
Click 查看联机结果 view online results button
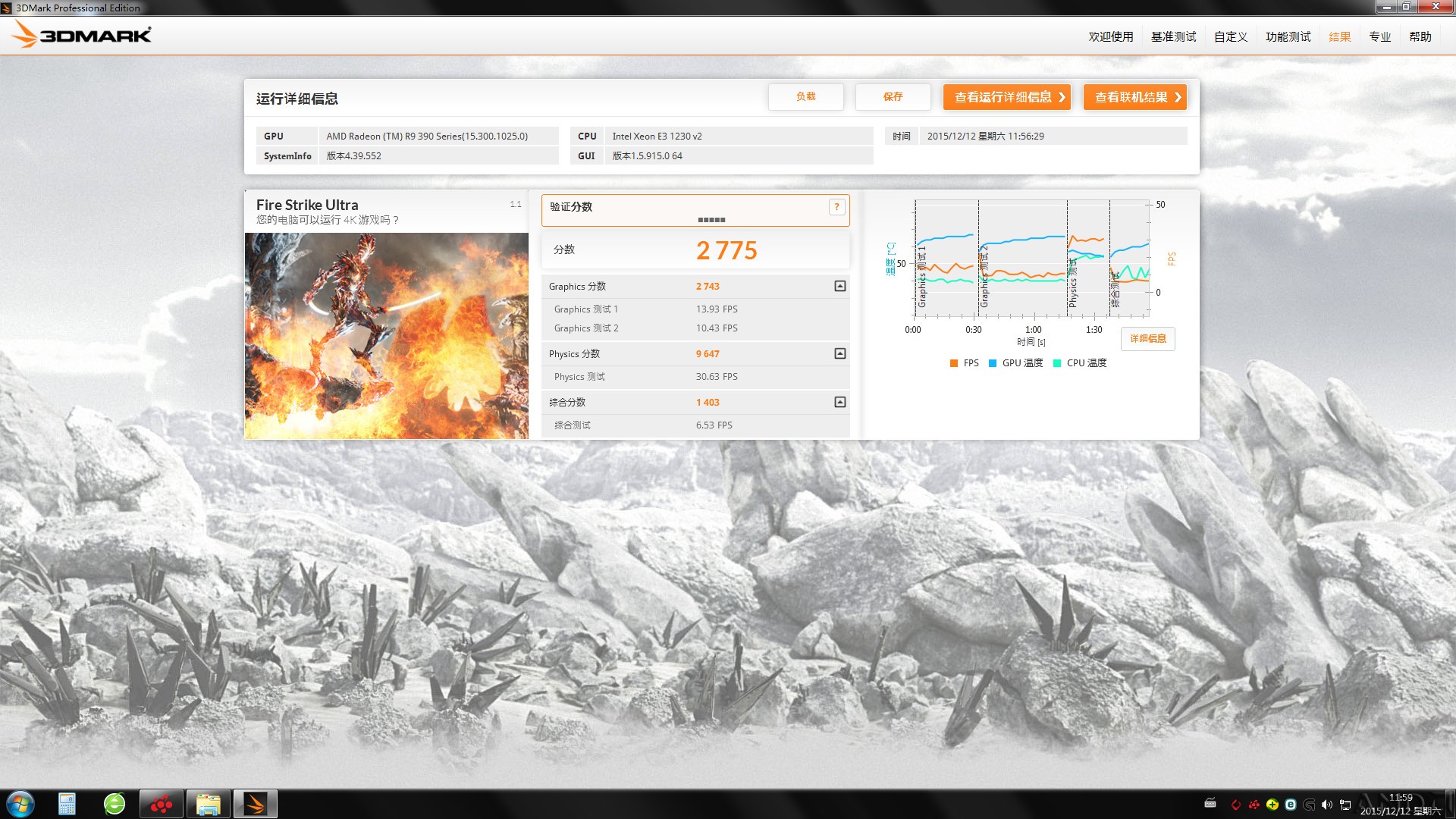coord(1134,96)
